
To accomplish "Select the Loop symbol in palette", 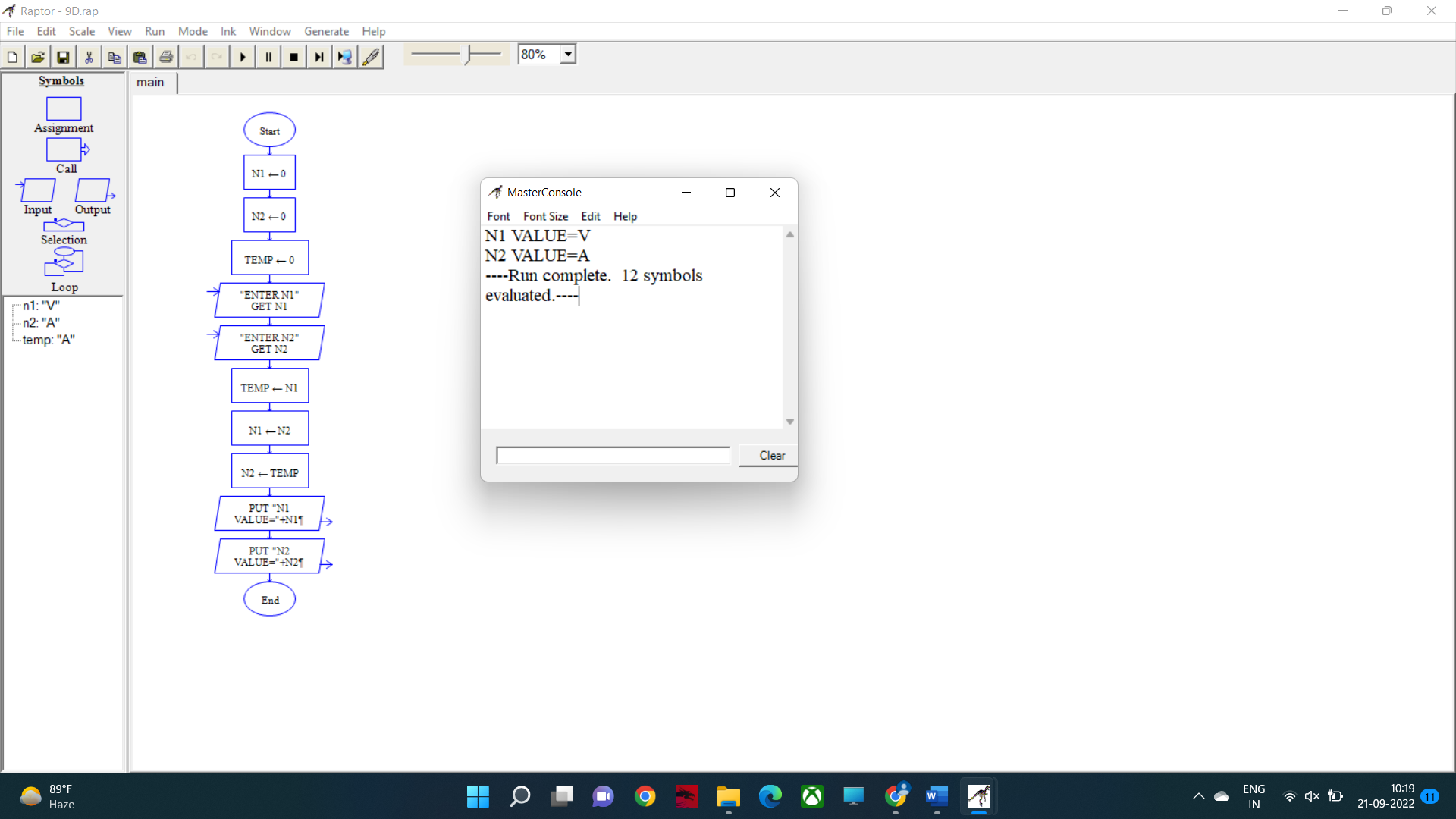I will (64, 262).
